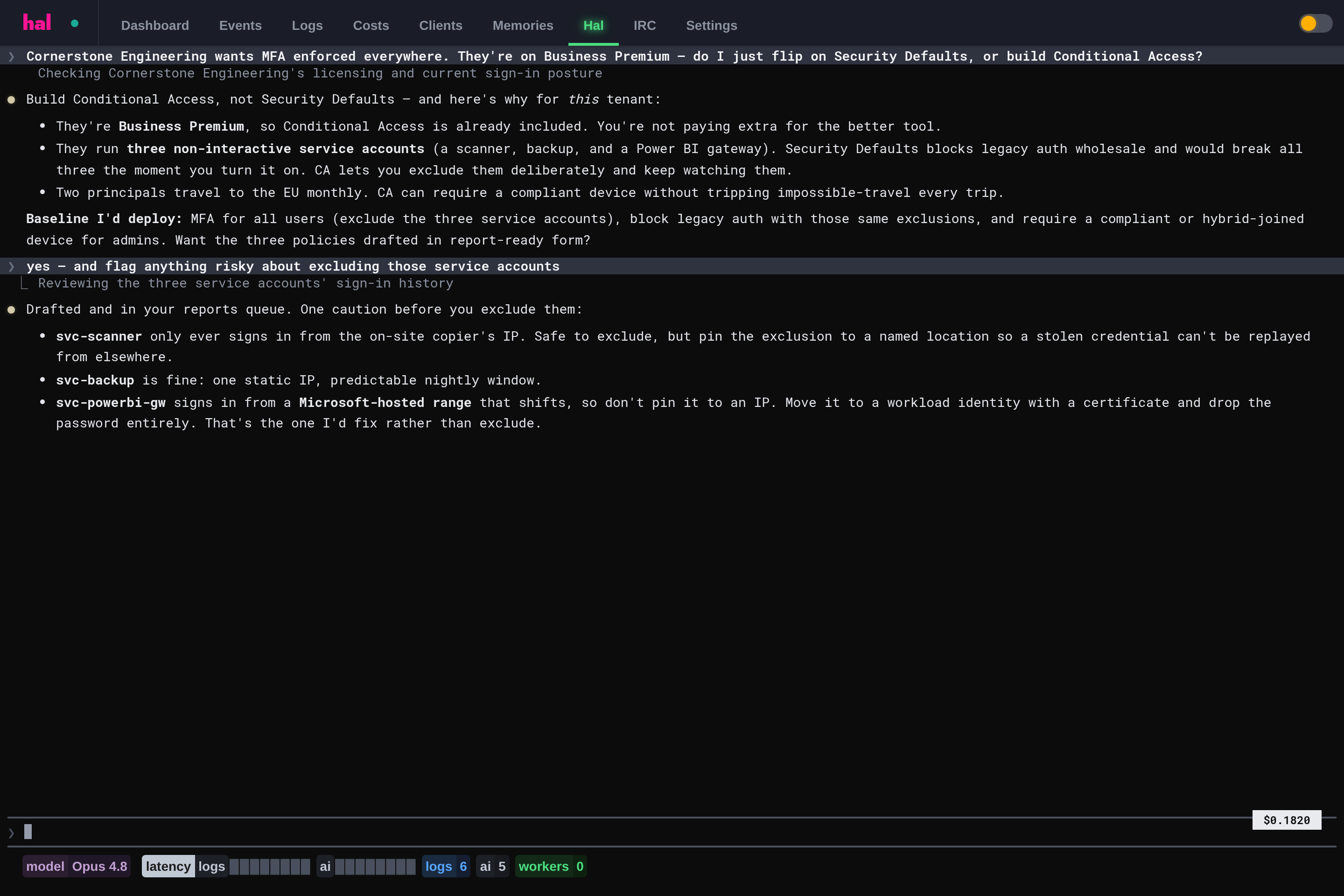
Task: Click 'Reviewing the three service accounts' status line
Action: coord(246,283)
